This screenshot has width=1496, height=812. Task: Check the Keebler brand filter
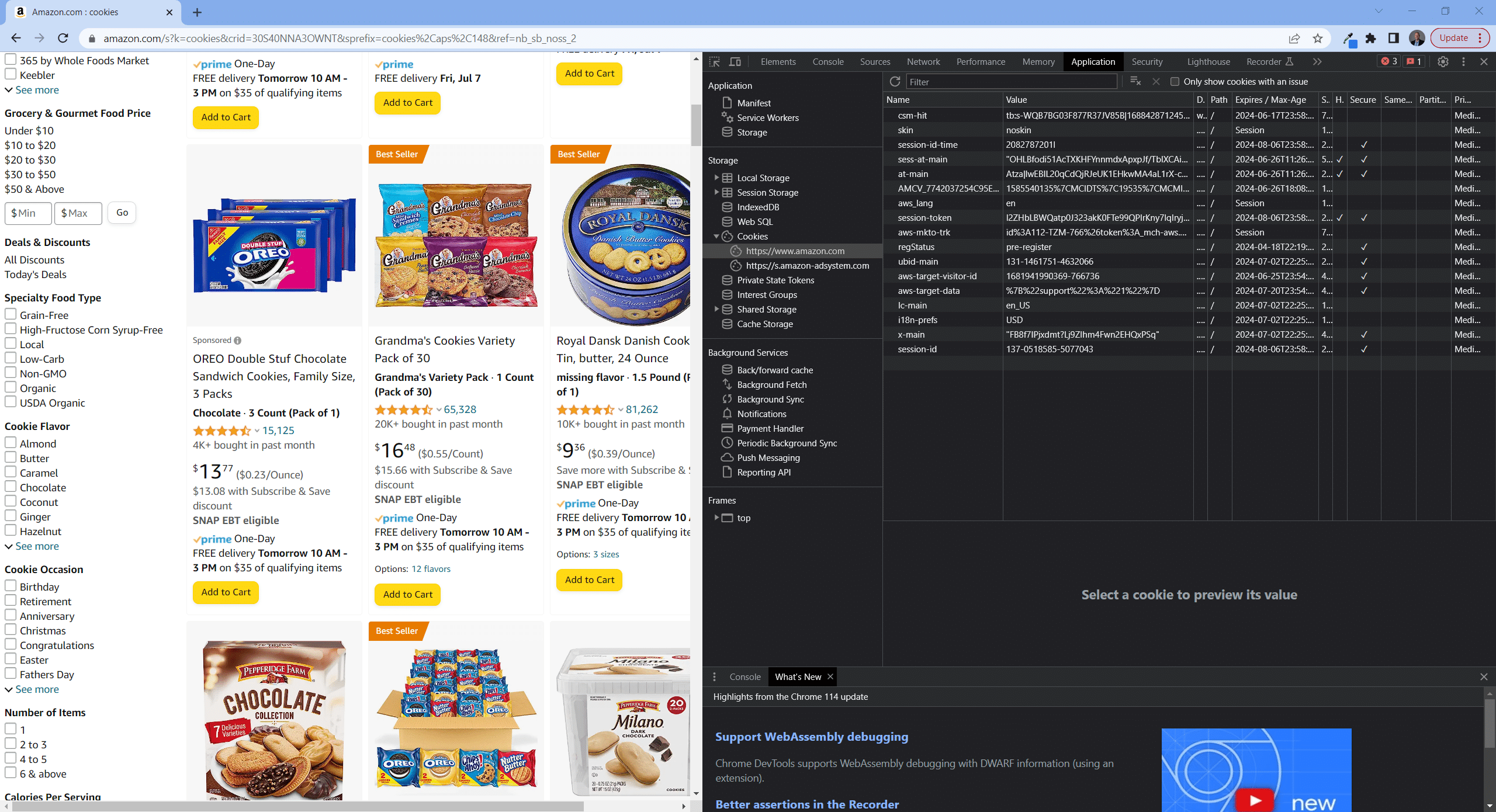coord(11,74)
